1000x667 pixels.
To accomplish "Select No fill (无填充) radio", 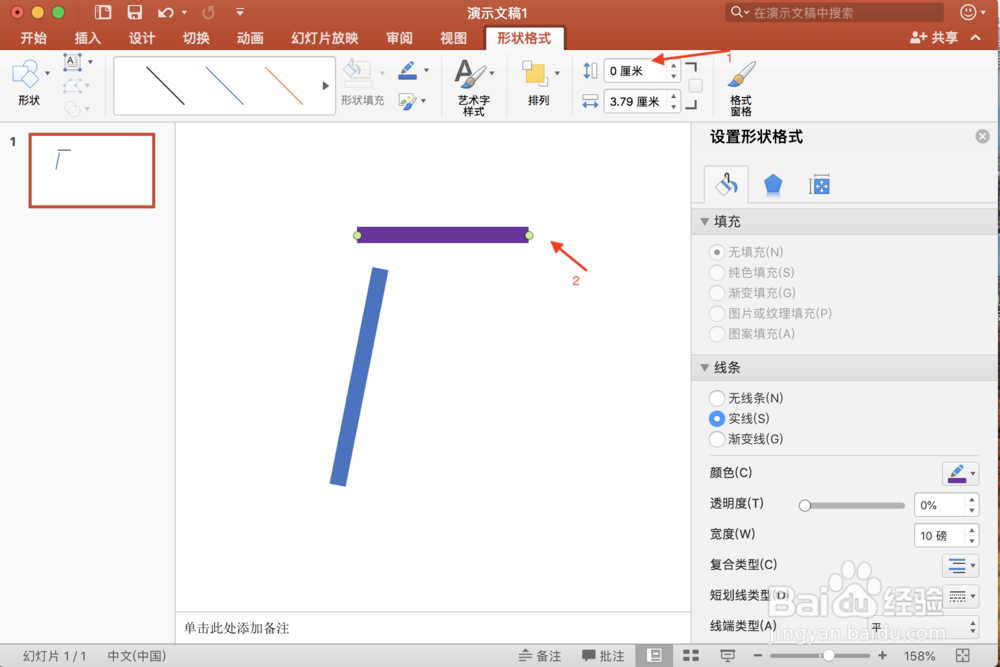I will [717, 252].
